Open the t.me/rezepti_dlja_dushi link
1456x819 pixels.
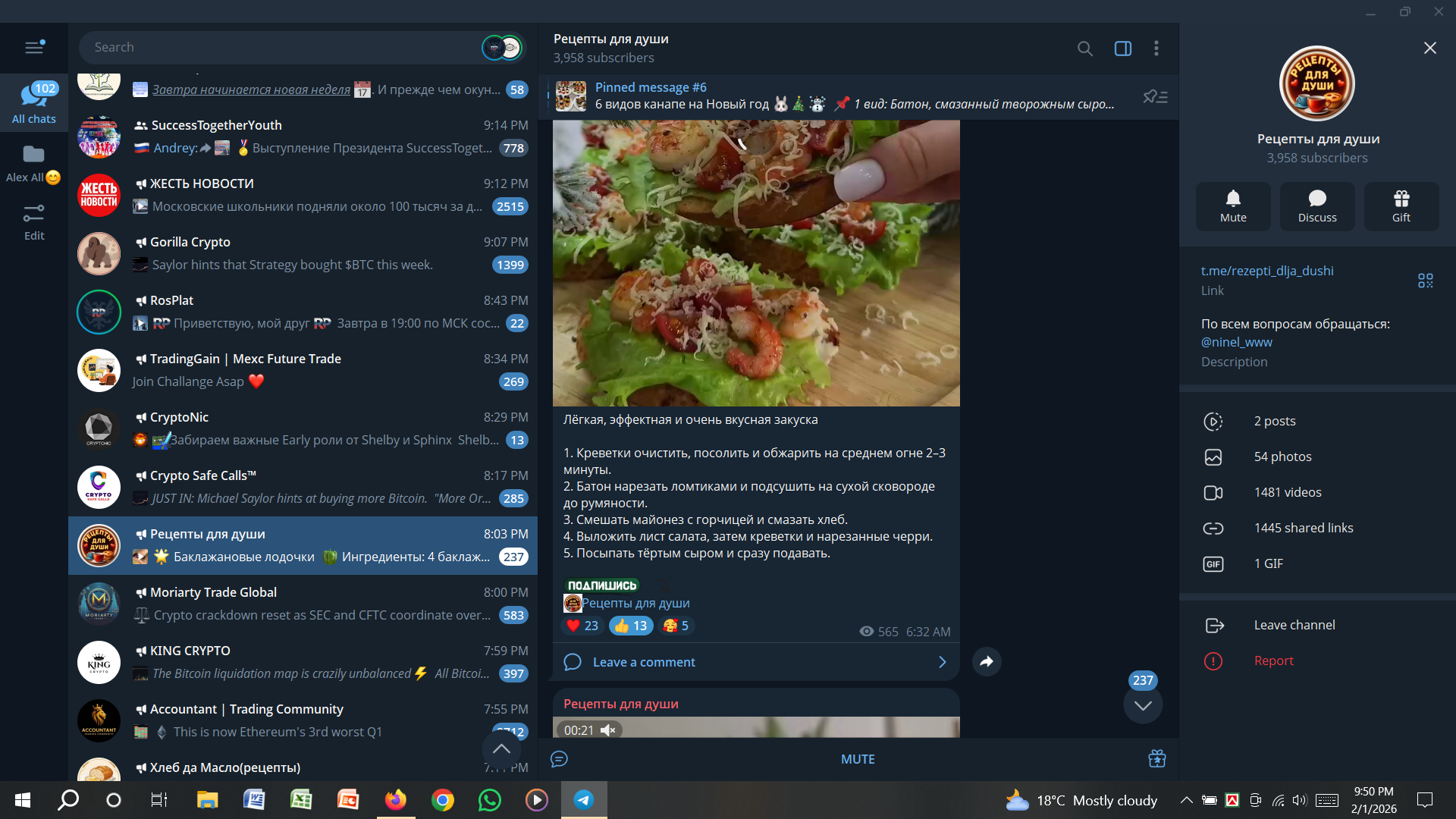pyautogui.click(x=1267, y=271)
